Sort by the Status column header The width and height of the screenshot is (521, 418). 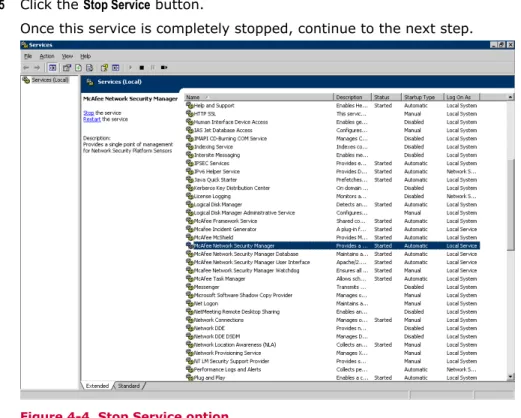(x=387, y=97)
